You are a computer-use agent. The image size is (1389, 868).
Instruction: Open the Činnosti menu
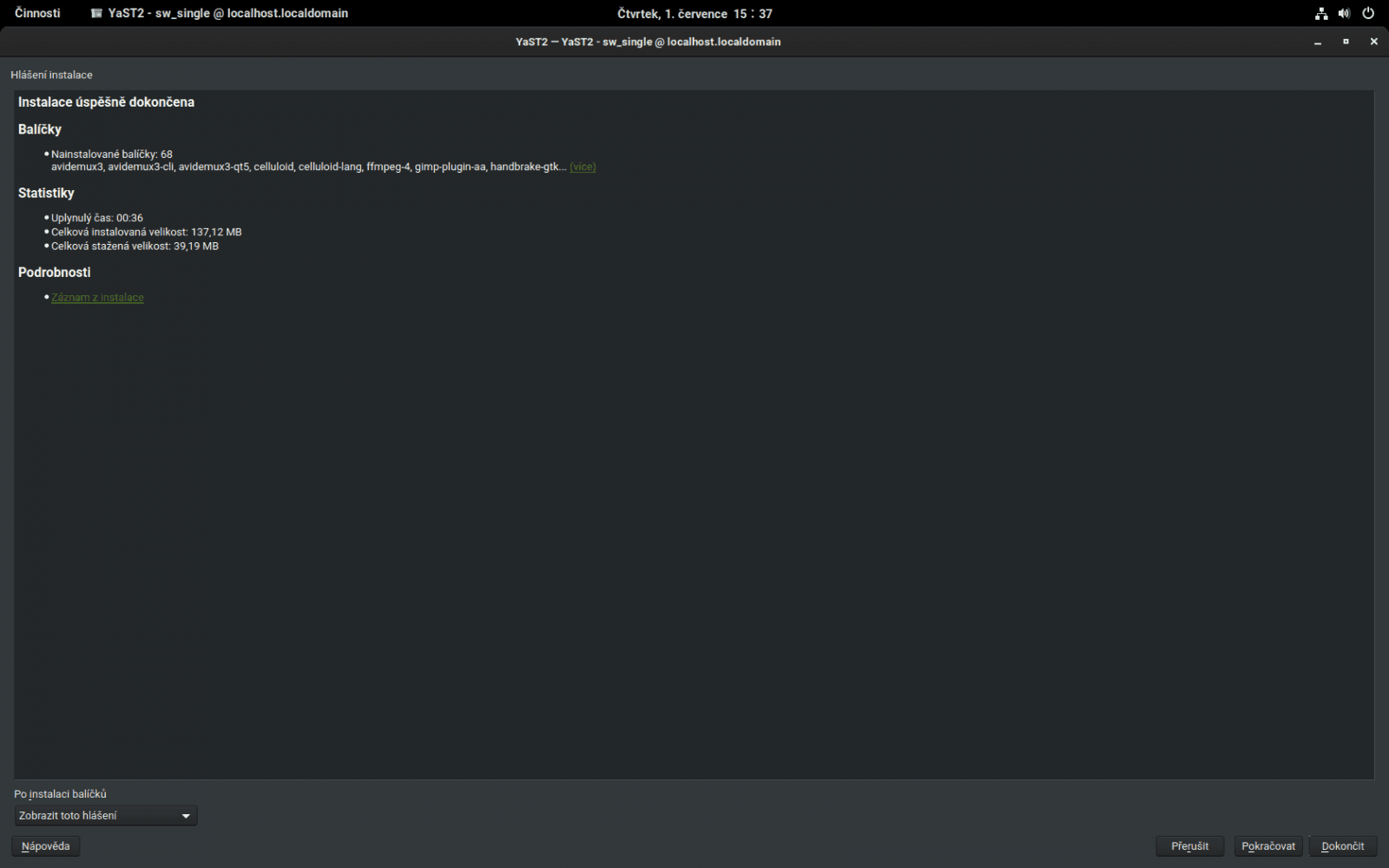point(36,12)
